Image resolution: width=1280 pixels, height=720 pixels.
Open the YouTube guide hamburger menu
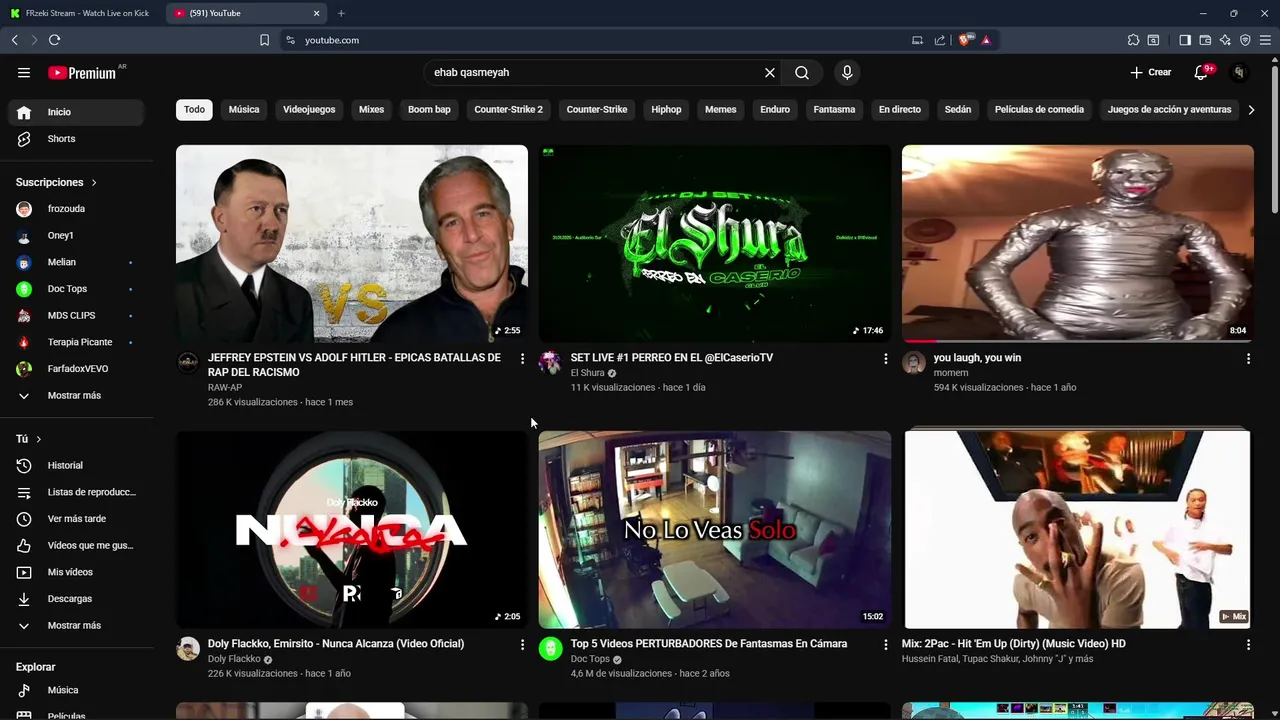[x=24, y=72]
